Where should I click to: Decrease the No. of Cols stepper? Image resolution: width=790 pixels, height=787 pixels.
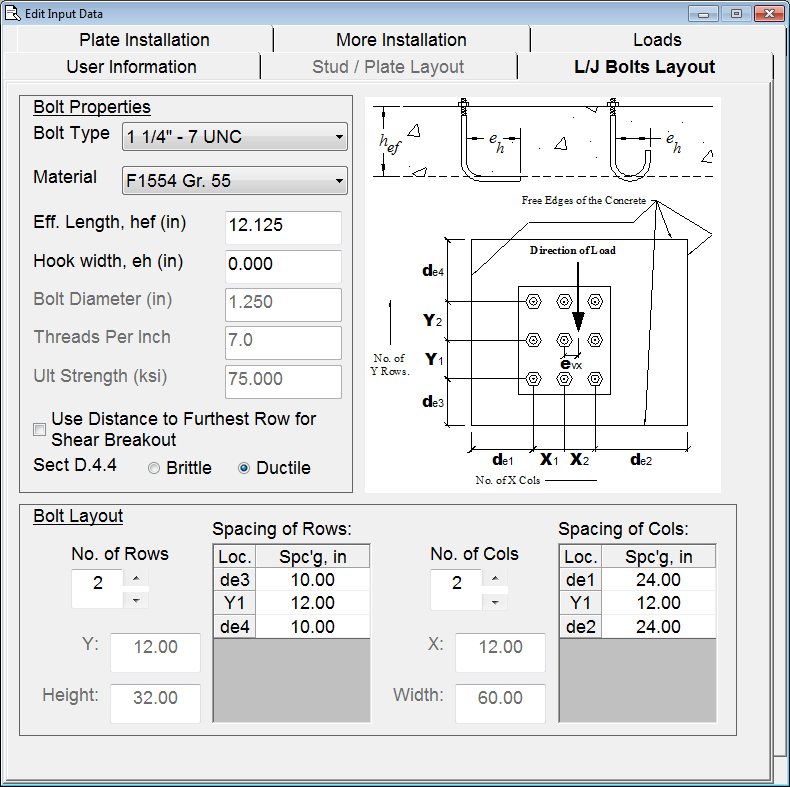pos(496,601)
